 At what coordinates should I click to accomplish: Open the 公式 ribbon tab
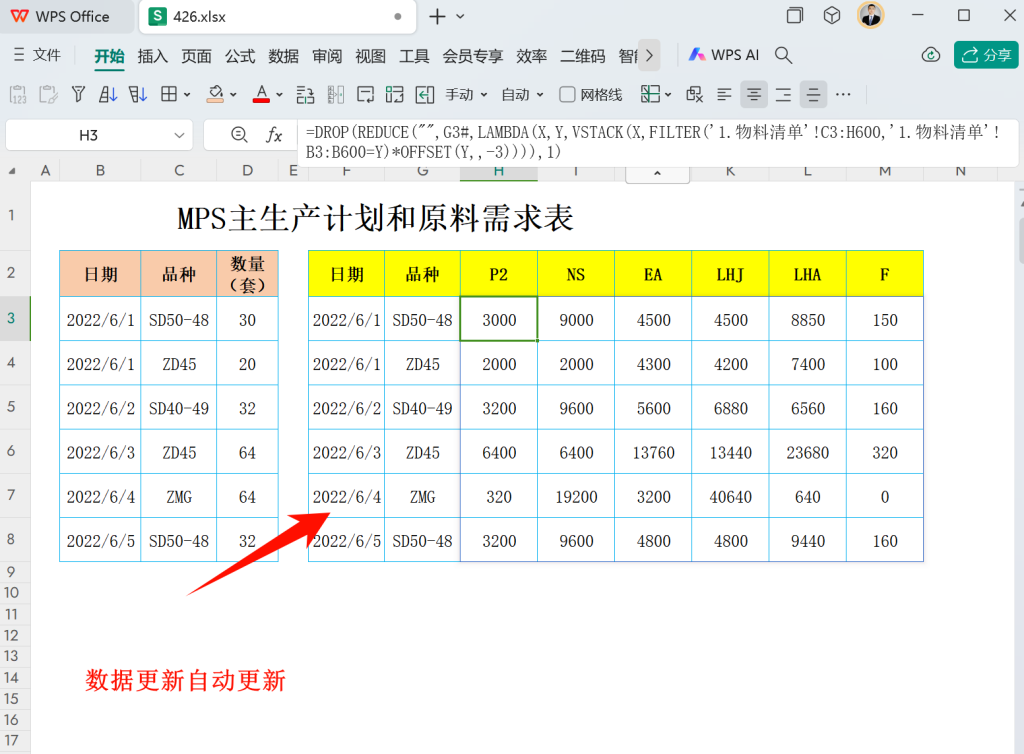pos(240,56)
